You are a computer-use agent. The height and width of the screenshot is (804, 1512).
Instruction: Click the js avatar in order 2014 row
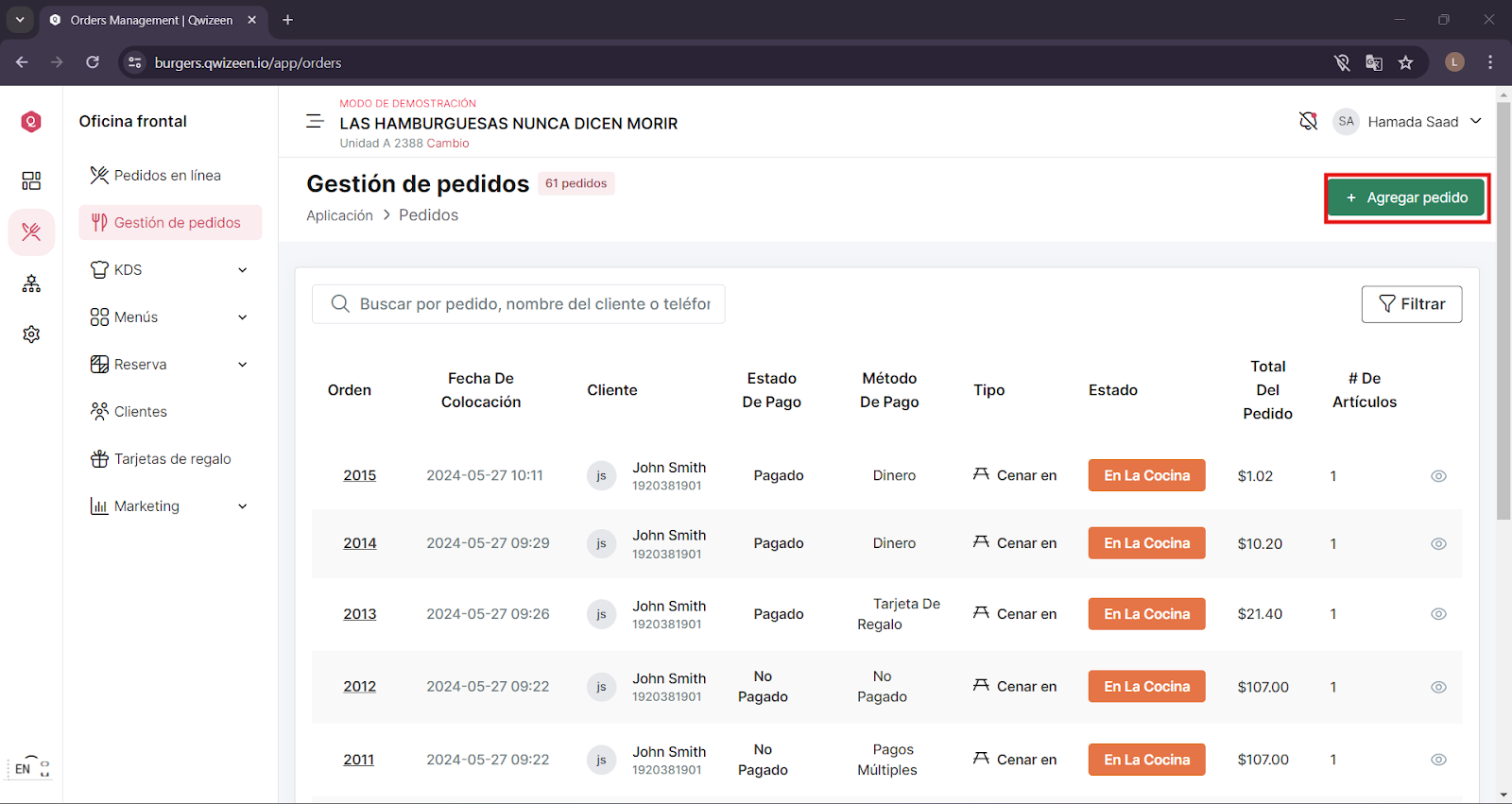click(601, 543)
